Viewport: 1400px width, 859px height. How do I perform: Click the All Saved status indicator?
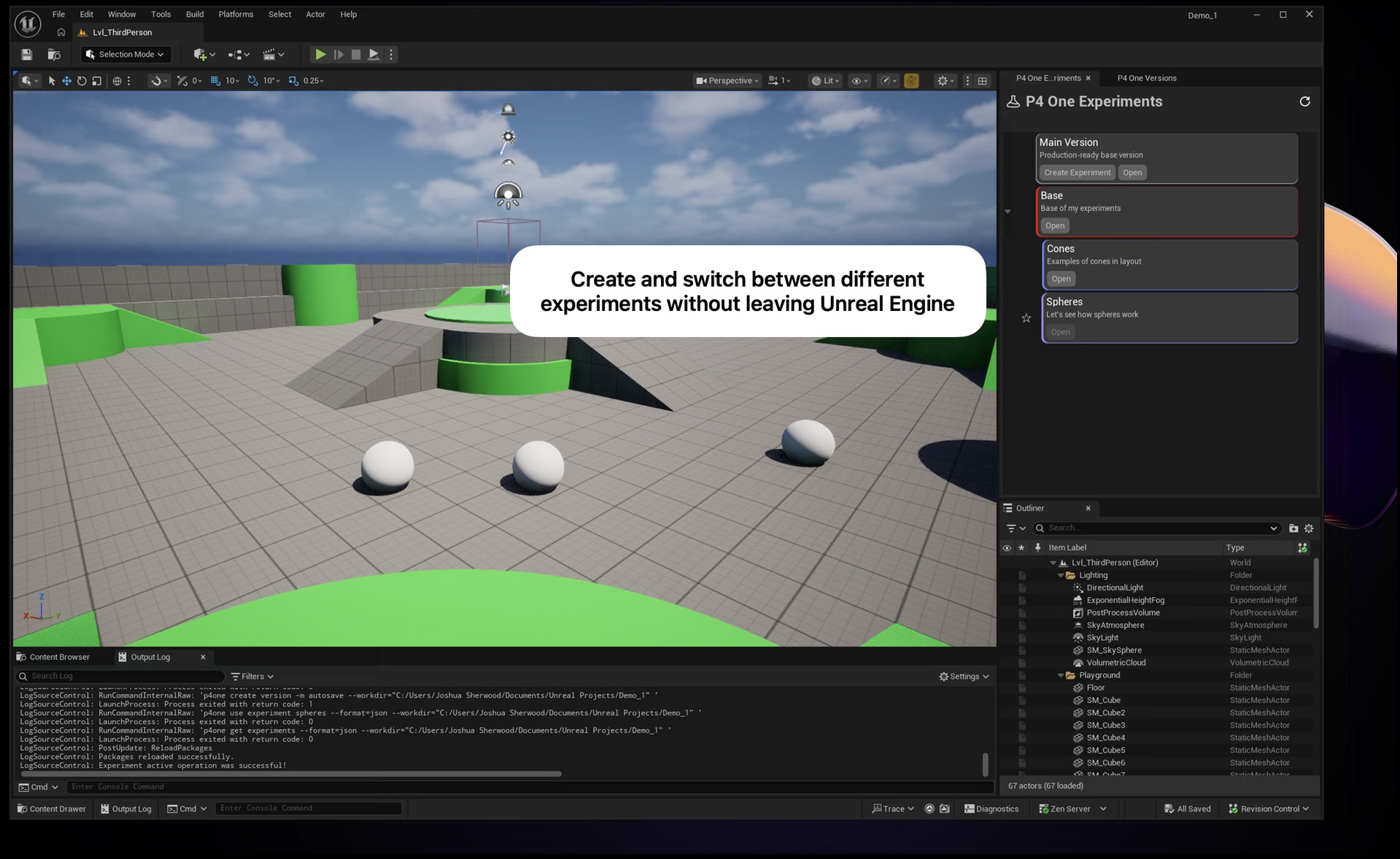(1187, 809)
